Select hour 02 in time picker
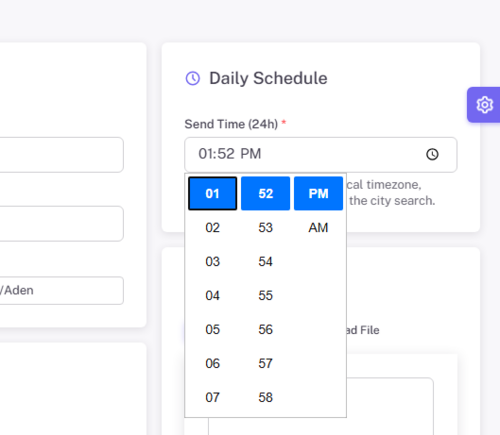This screenshot has width=500, height=435. tap(212, 228)
